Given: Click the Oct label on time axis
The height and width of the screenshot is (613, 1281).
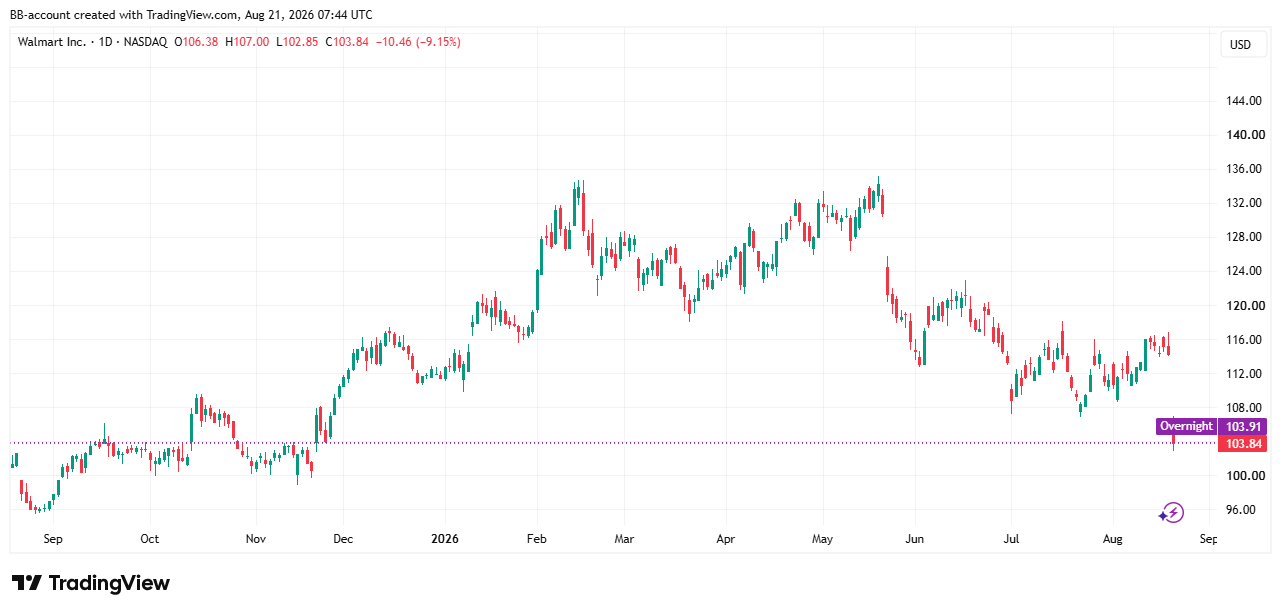Looking at the screenshot, I should point(149,539).
